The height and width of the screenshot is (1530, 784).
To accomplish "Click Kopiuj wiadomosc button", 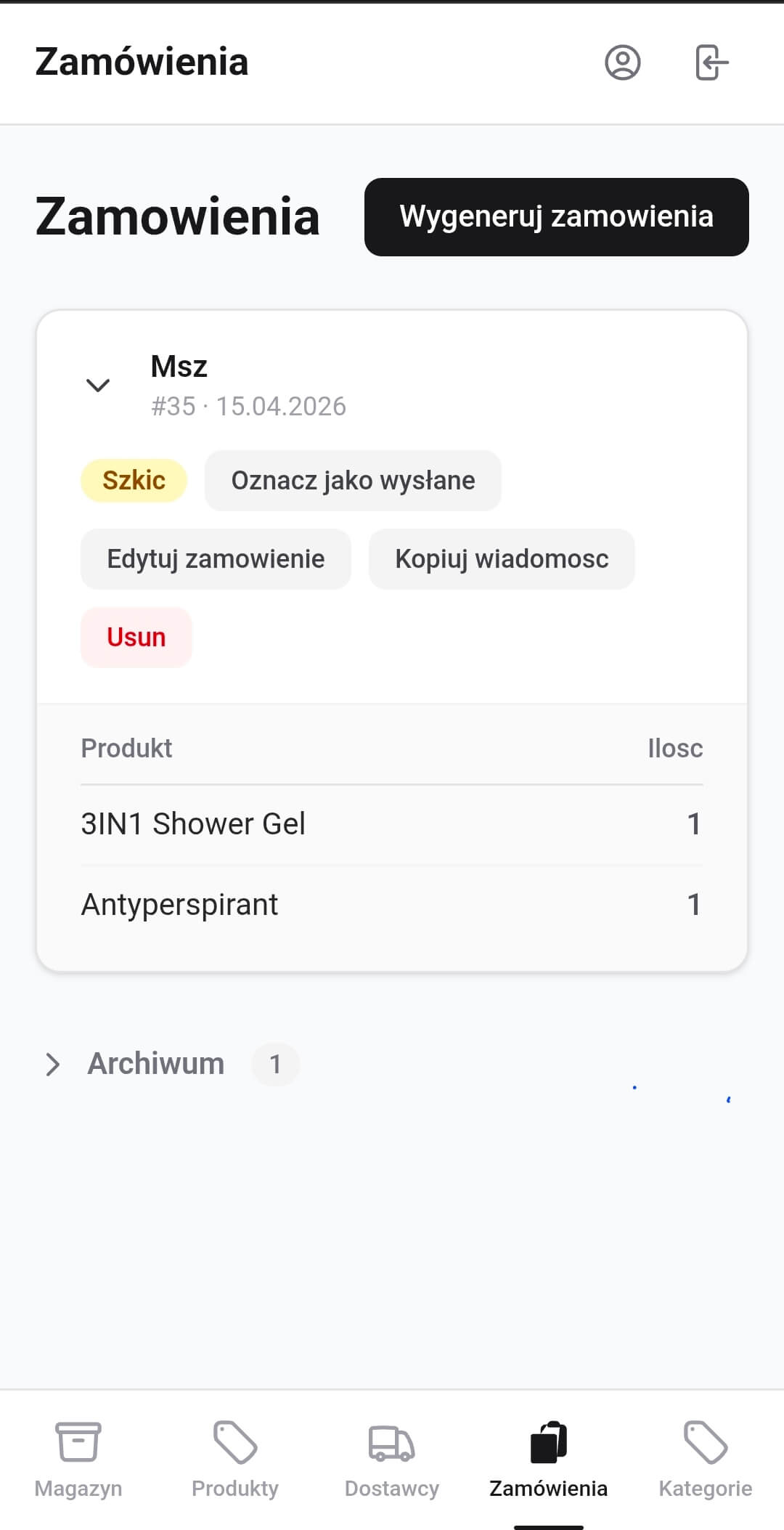I will click(502, 559).
